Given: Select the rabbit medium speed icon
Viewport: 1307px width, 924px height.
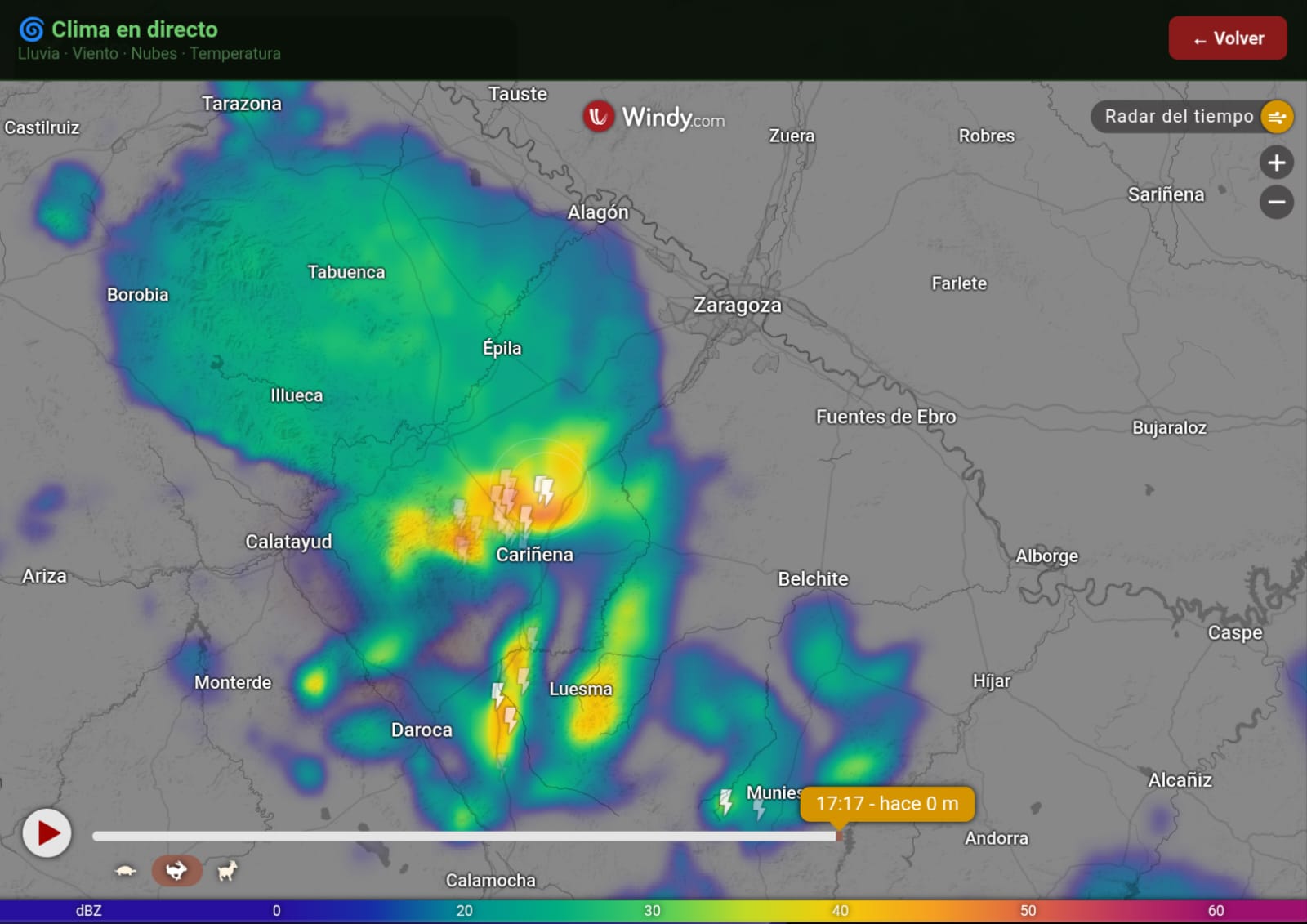Looking at the screenshot, I should tap(176, 871).
